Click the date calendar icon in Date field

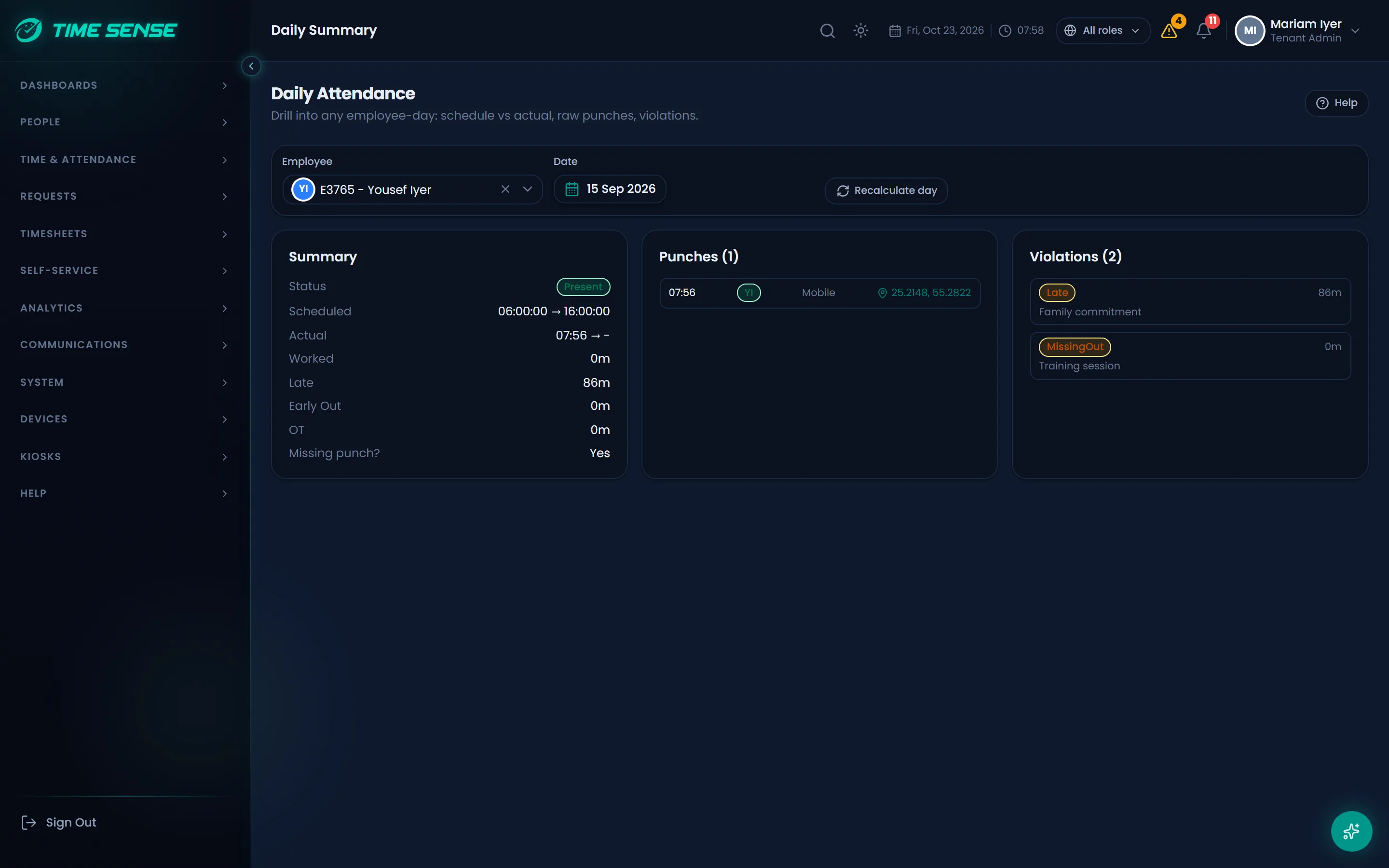point(572,189)
